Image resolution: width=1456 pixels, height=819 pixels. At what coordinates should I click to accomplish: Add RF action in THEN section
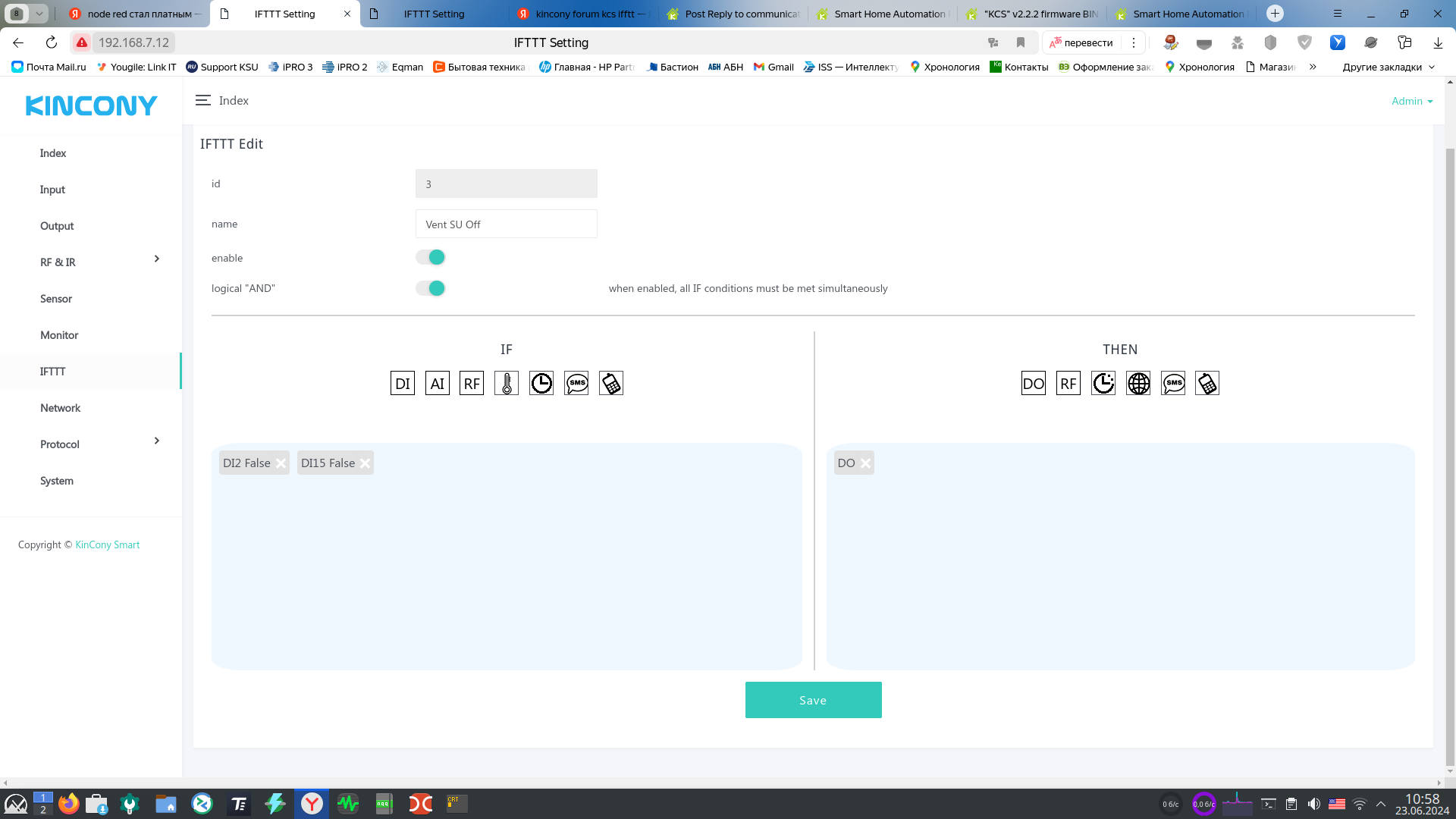click(1068, 383)
